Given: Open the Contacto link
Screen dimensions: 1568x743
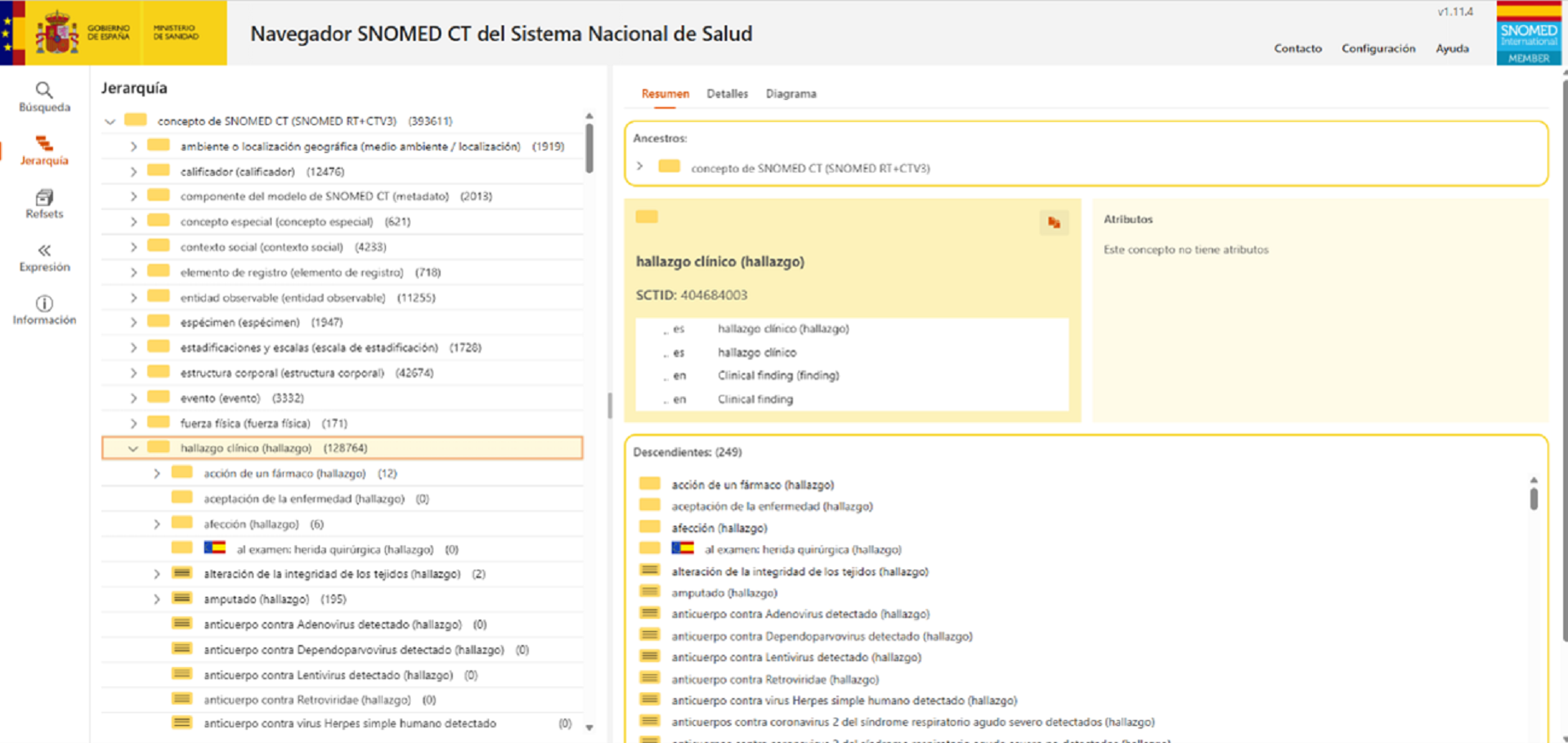Looking at the screenshot, I should click(1297, 48).
